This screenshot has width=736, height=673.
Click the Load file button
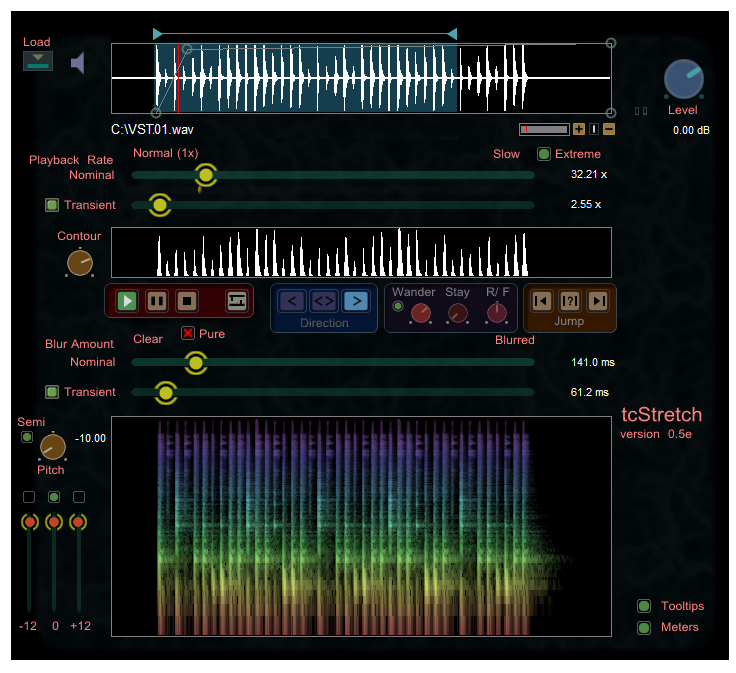click(38, 61)
